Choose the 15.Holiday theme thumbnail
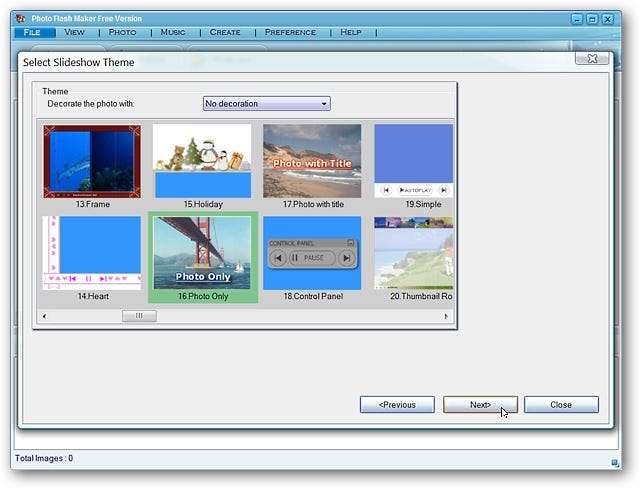The image size is (640, 488). (x=202, y=161)
